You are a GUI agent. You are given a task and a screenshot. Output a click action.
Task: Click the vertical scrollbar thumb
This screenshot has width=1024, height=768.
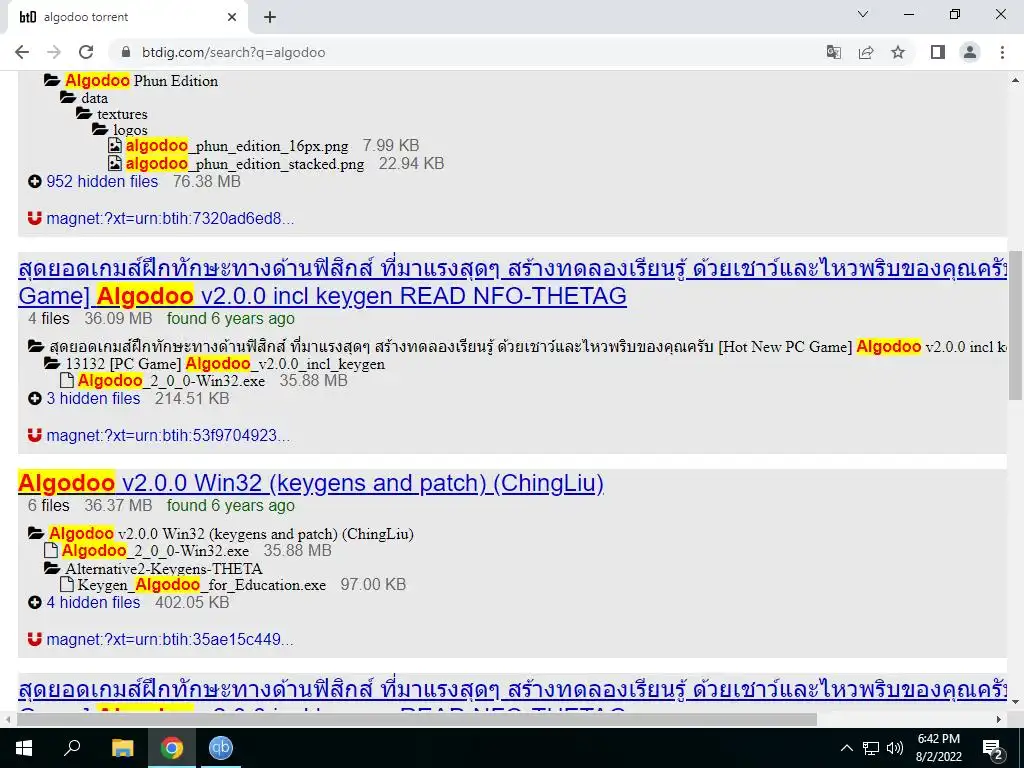pyautogui.click(x=1016, y=325)
